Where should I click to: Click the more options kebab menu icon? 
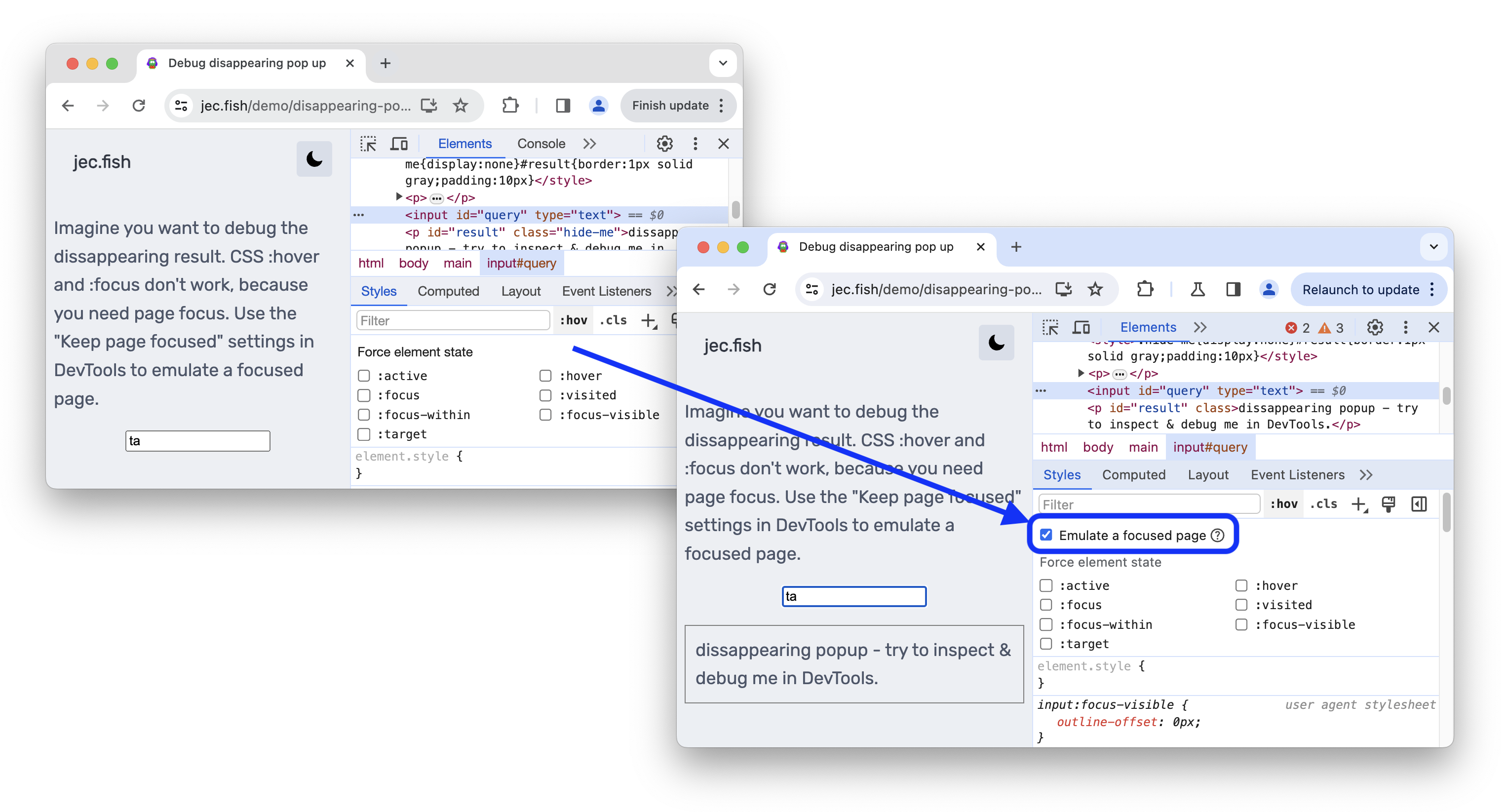point(1405,326)
